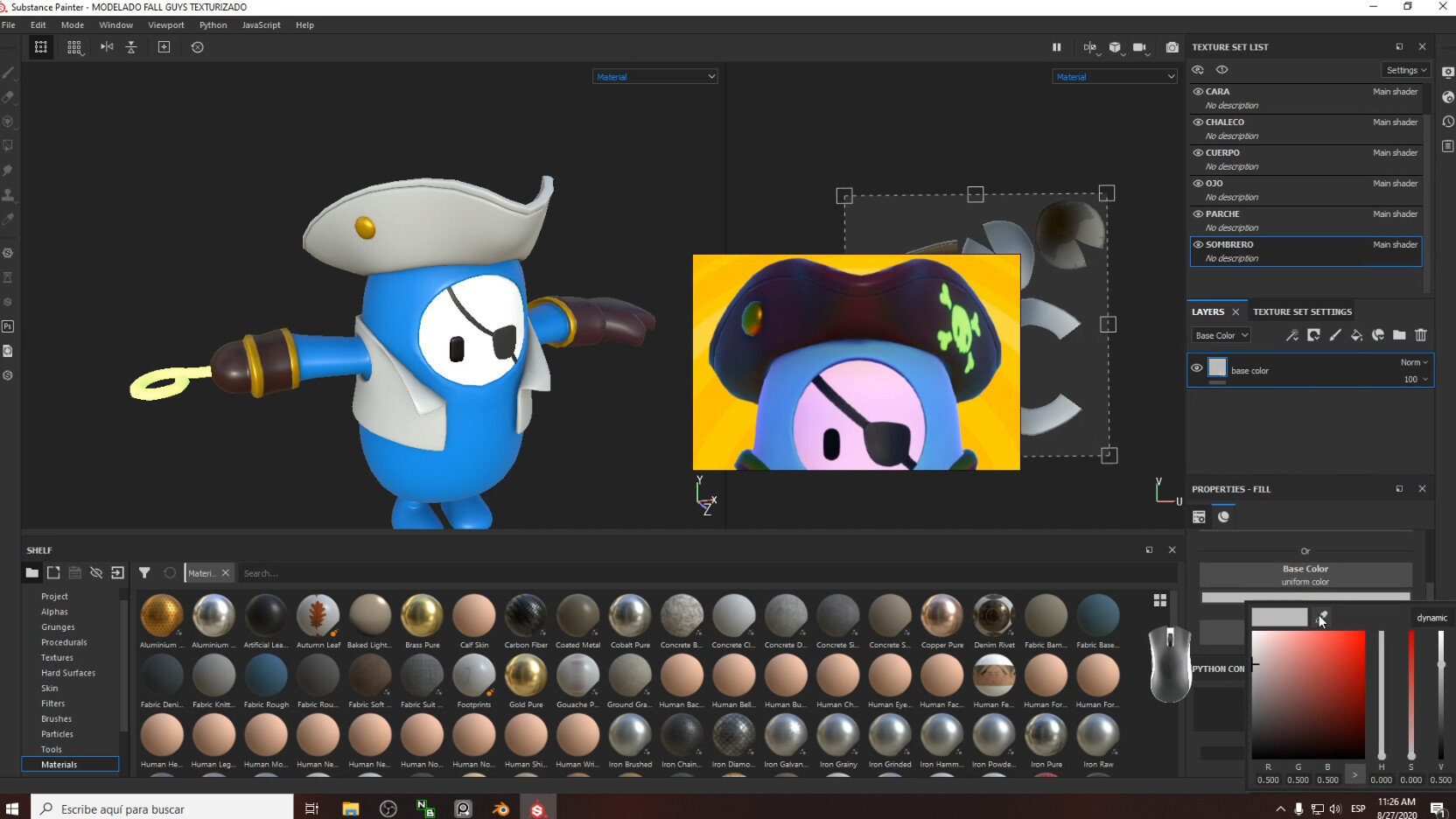Viewport: 1456px width, 819px height.
Task: Take a viewport screenshot with the camera icon
Action: (x=1172, y=47)
